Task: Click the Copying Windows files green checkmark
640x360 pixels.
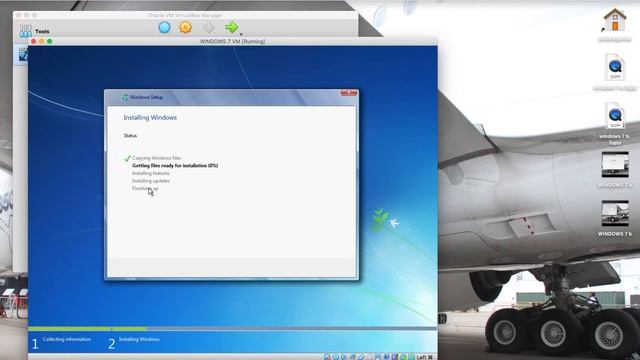Action: (x=127, y=158)
